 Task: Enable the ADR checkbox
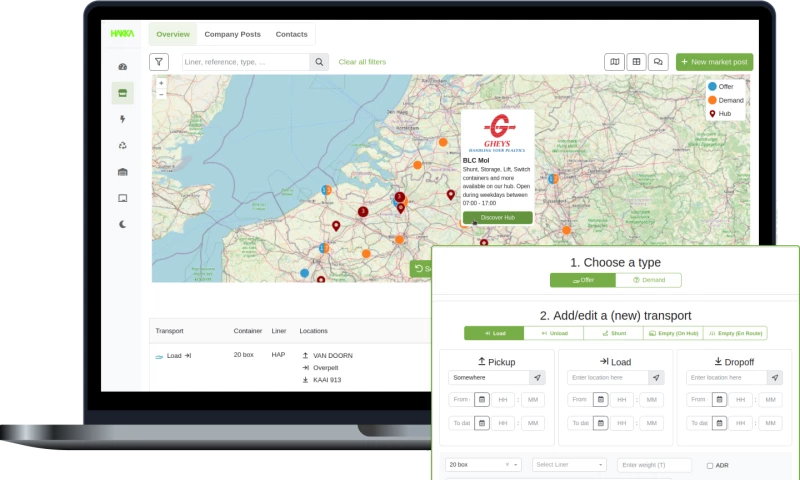710,465
